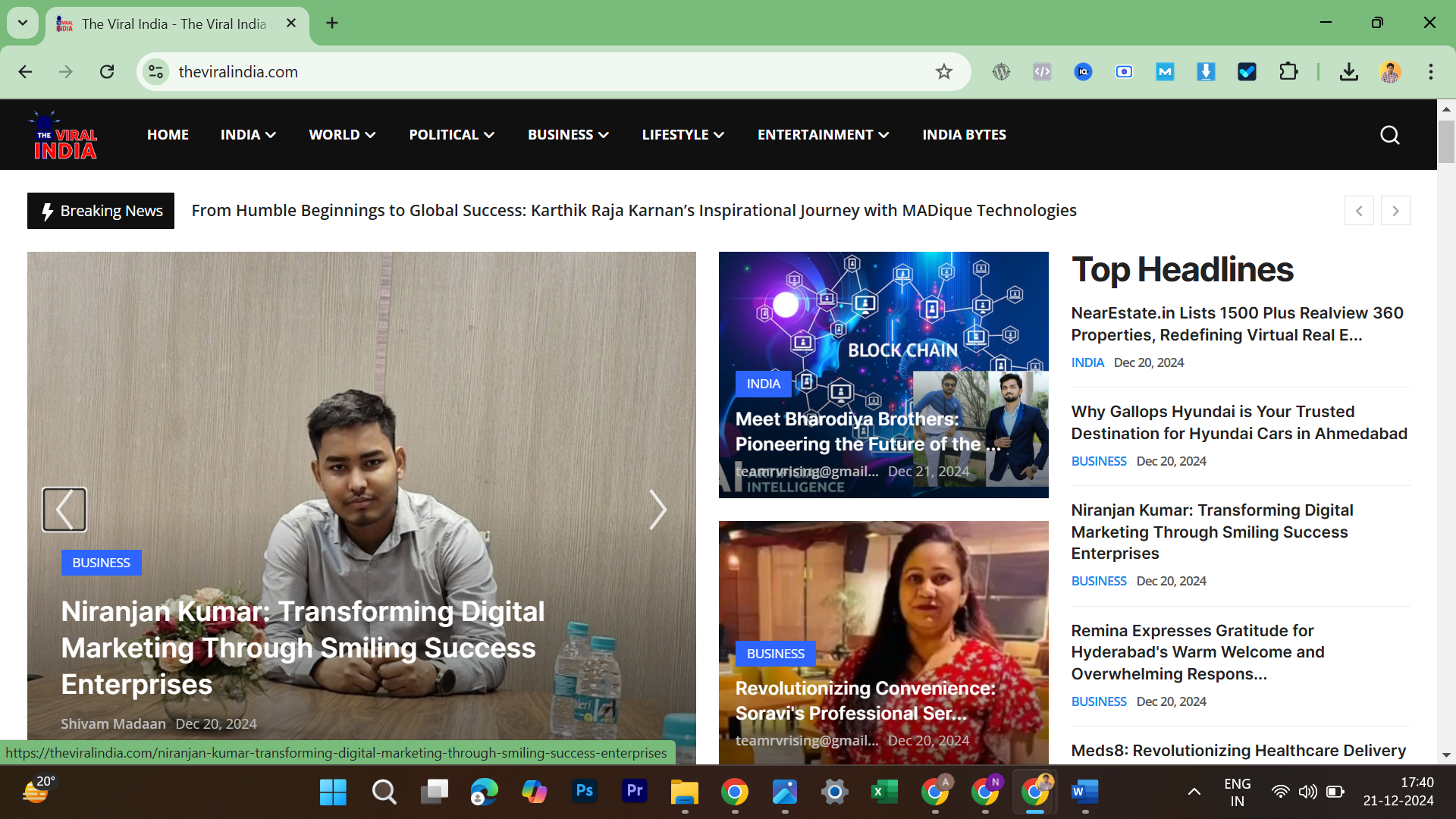The image size is (1456, 819).
Task: Open Excel from the taskbar
Action: (x=884, y=792)
